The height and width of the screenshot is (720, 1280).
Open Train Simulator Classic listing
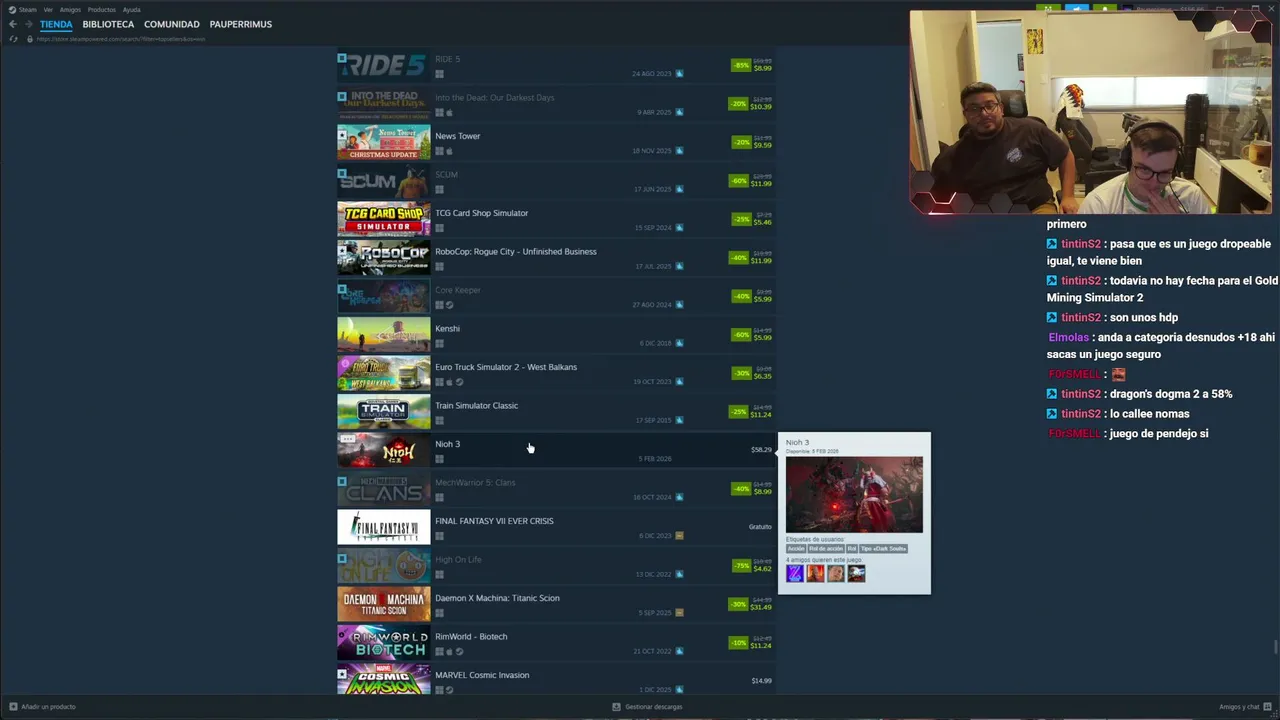(556, 412)
